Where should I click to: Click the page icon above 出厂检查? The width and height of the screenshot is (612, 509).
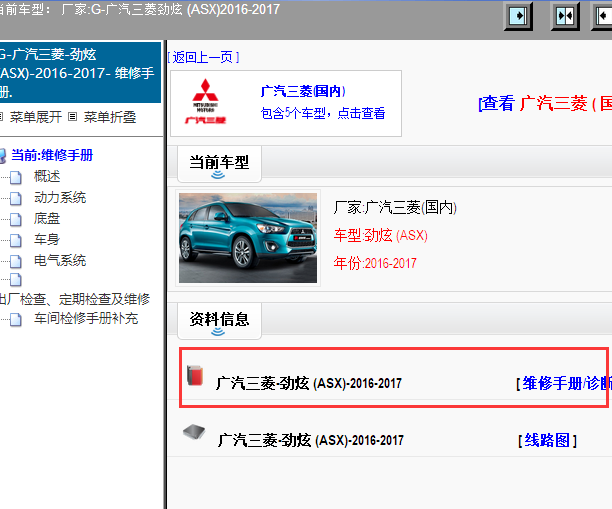(16, 280)
